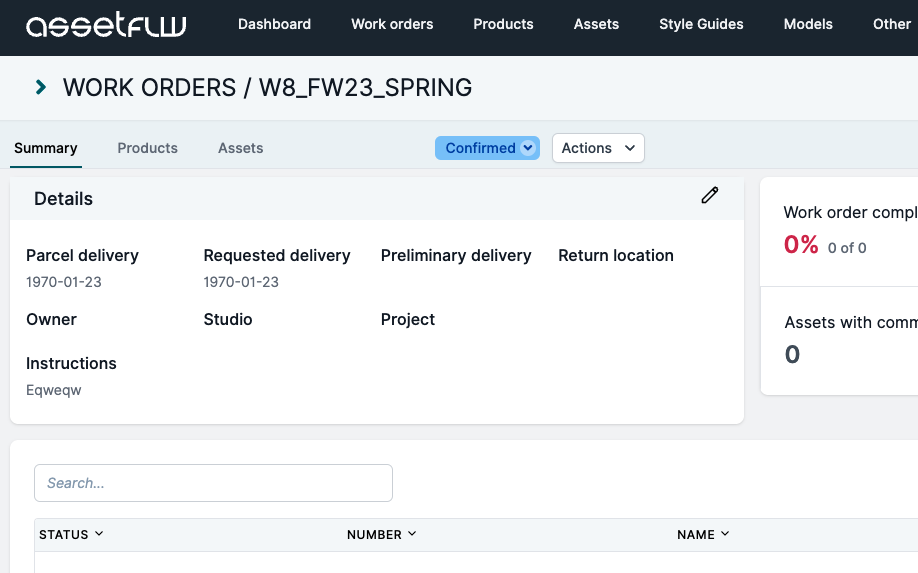Go to Work orders in navigation bar
The image size is (918, 573).
(392, 24)
